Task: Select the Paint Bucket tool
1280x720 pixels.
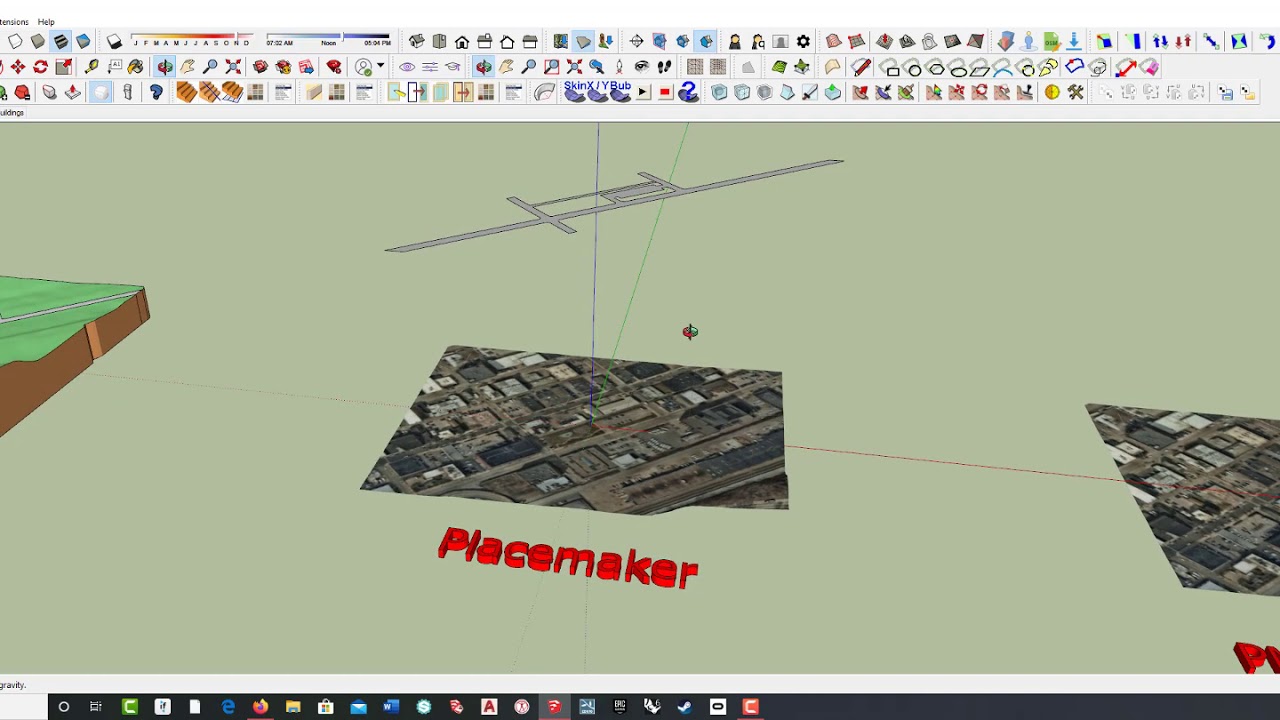Action: coord(136,67)
